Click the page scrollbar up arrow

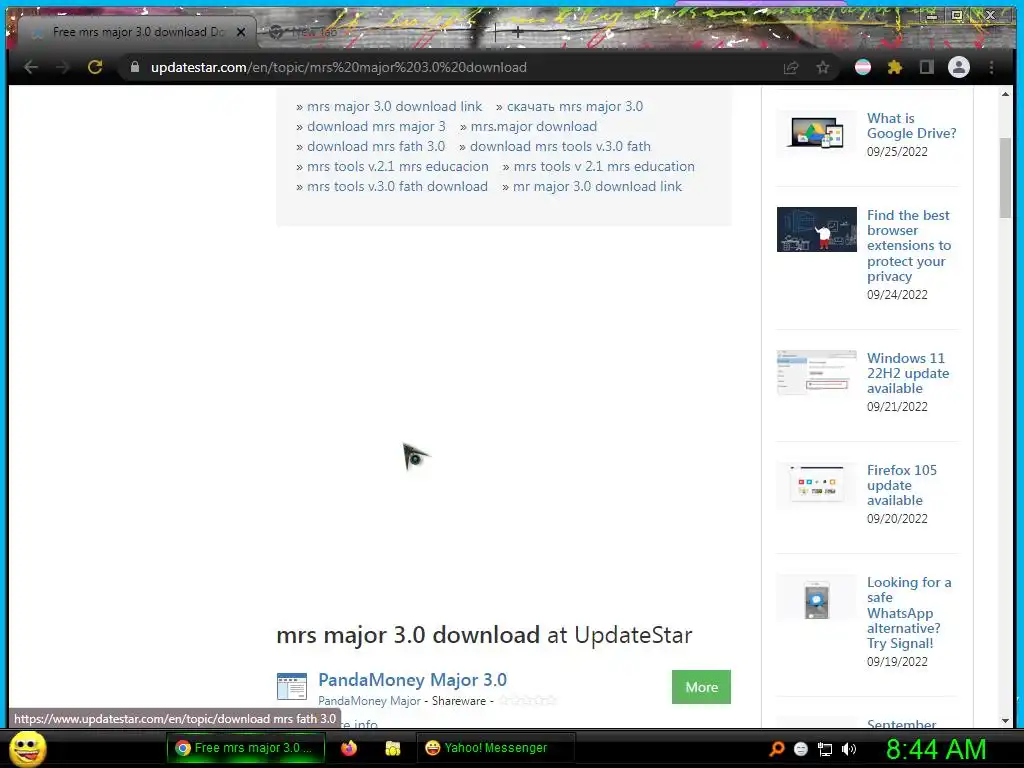coord(1005,95)
